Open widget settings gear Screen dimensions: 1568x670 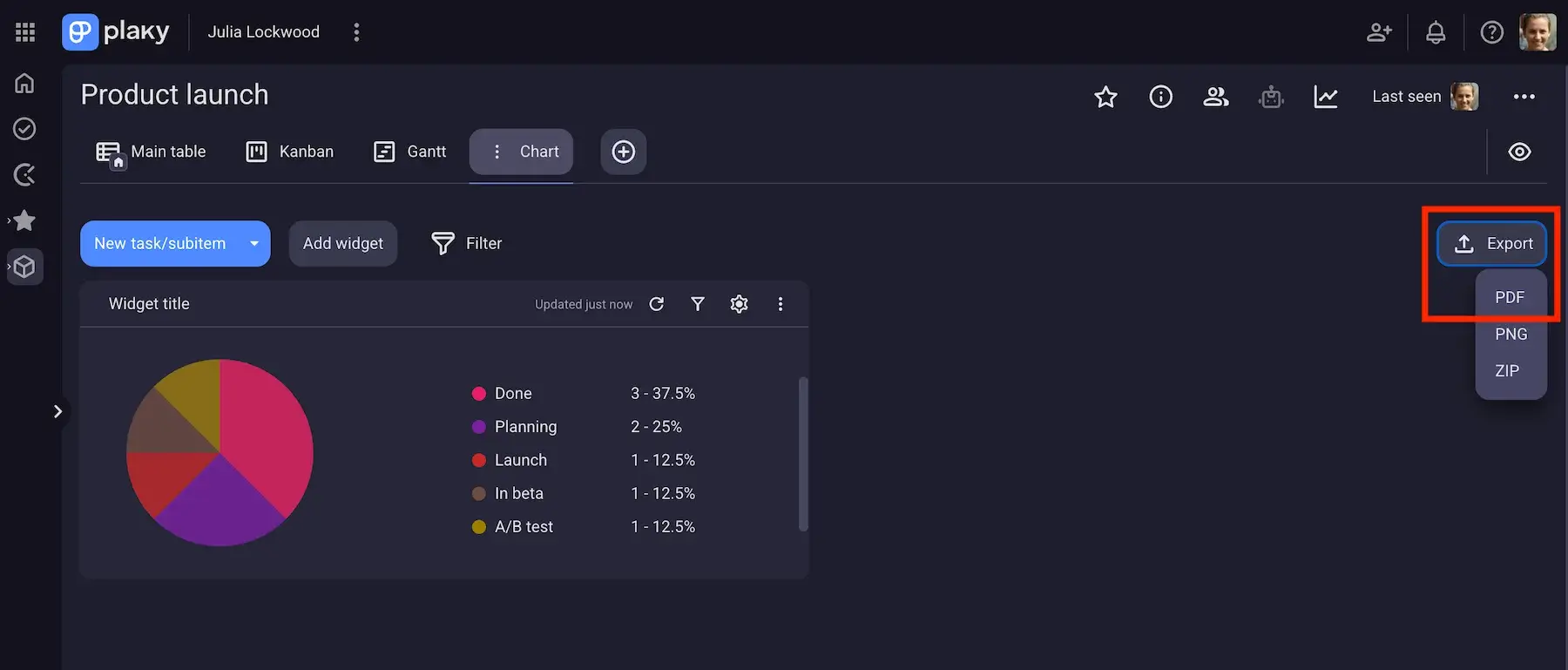tap(739, 303)
